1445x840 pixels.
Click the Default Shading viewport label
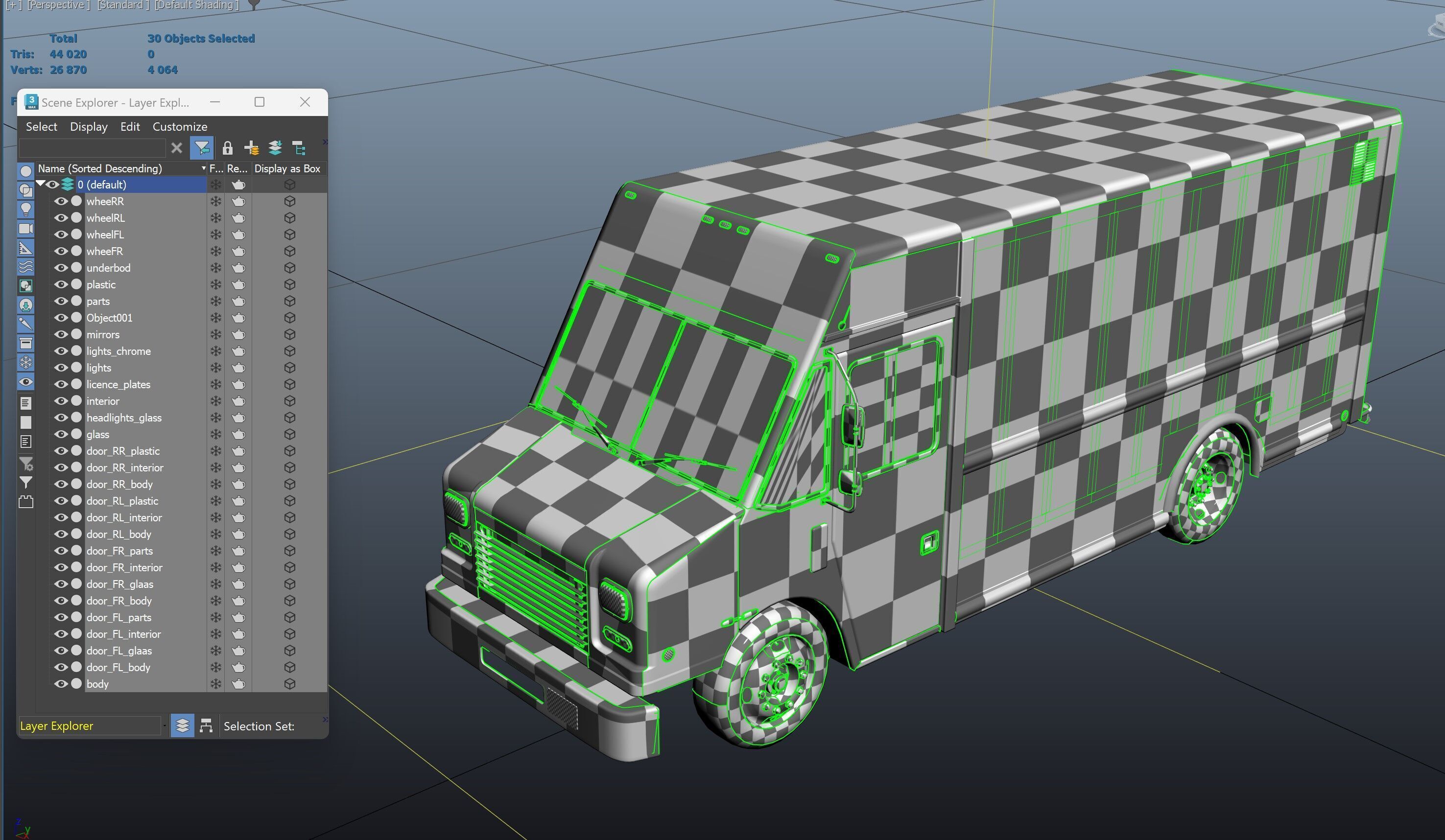[x=197, y=5]
